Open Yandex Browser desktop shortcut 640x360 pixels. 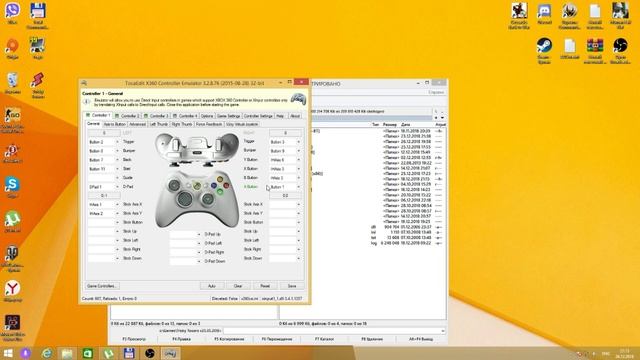(x=13, y=289)
